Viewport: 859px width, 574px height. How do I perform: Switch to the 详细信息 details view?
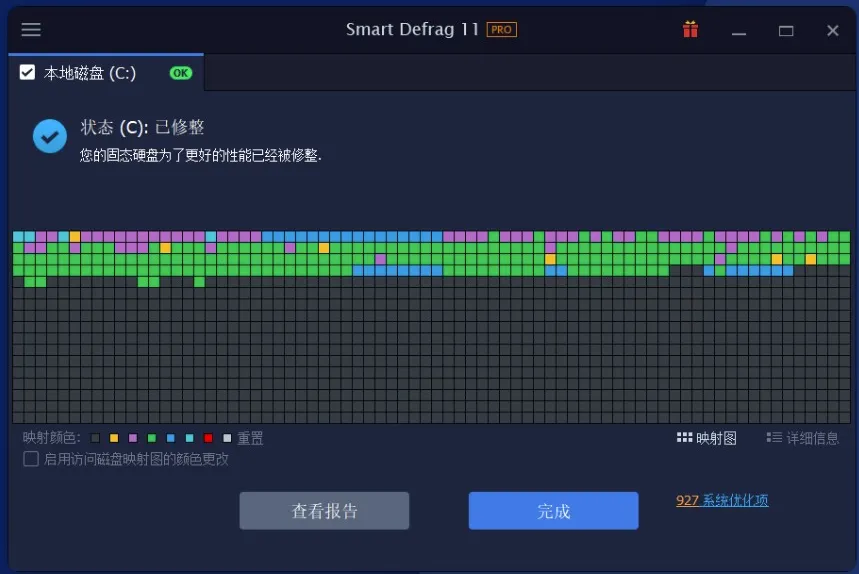point(803,438)
